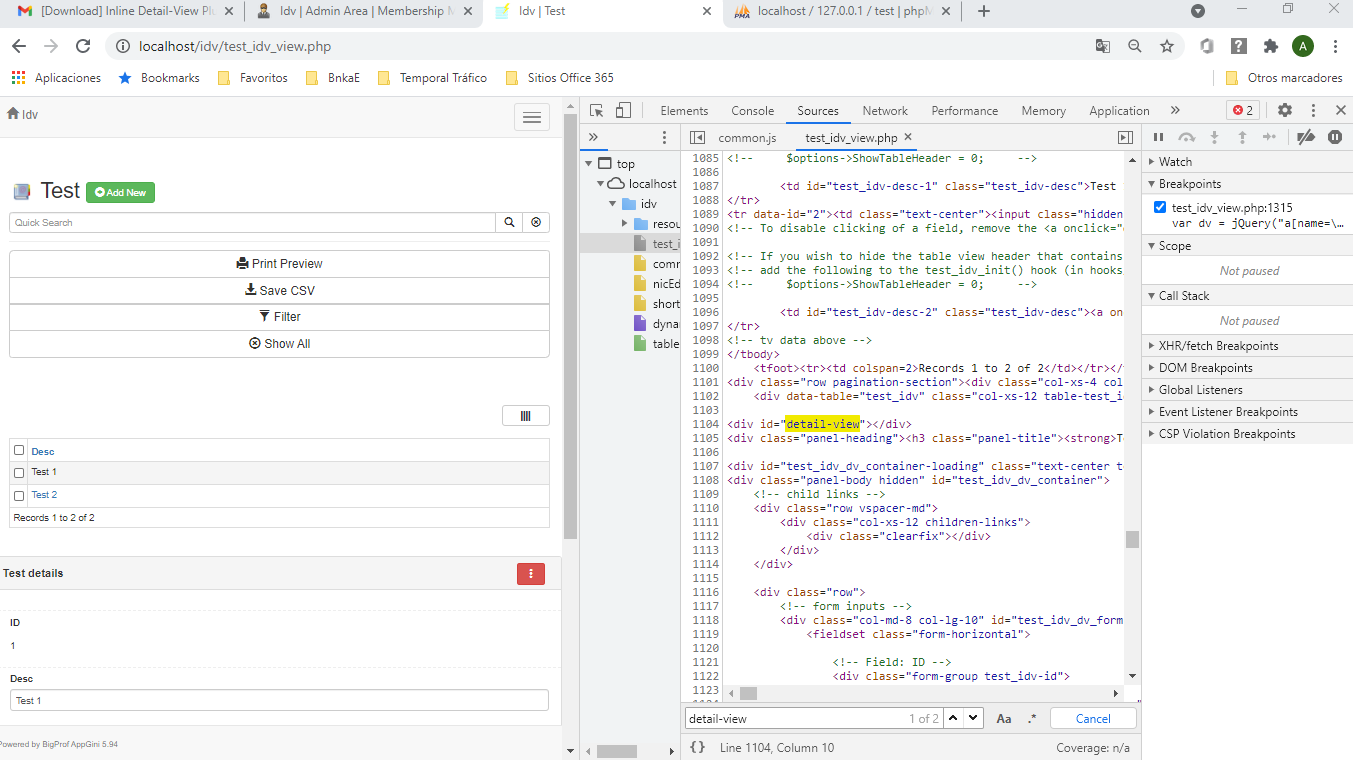Collapse the Scope section
The height and width of the screenshot is (760, 1353).
1247,245
